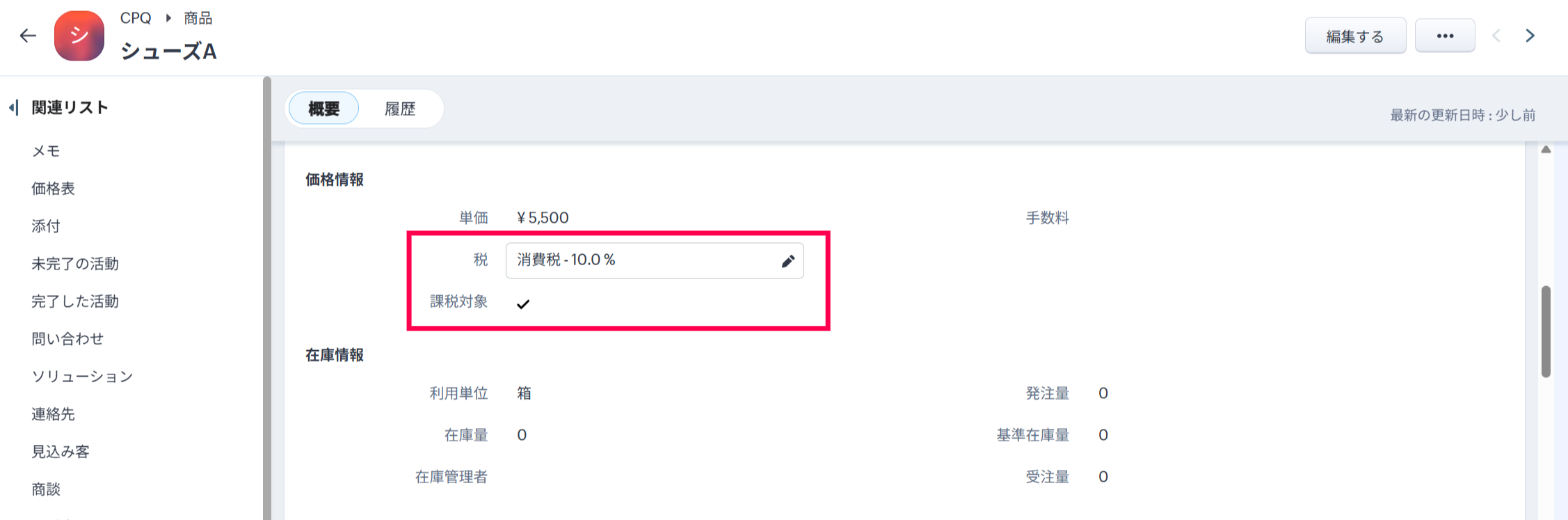The width and height of the screenshot is (1568, 520).
Task: Open ソリューション in the related list
Action: [x=82, y=377]
